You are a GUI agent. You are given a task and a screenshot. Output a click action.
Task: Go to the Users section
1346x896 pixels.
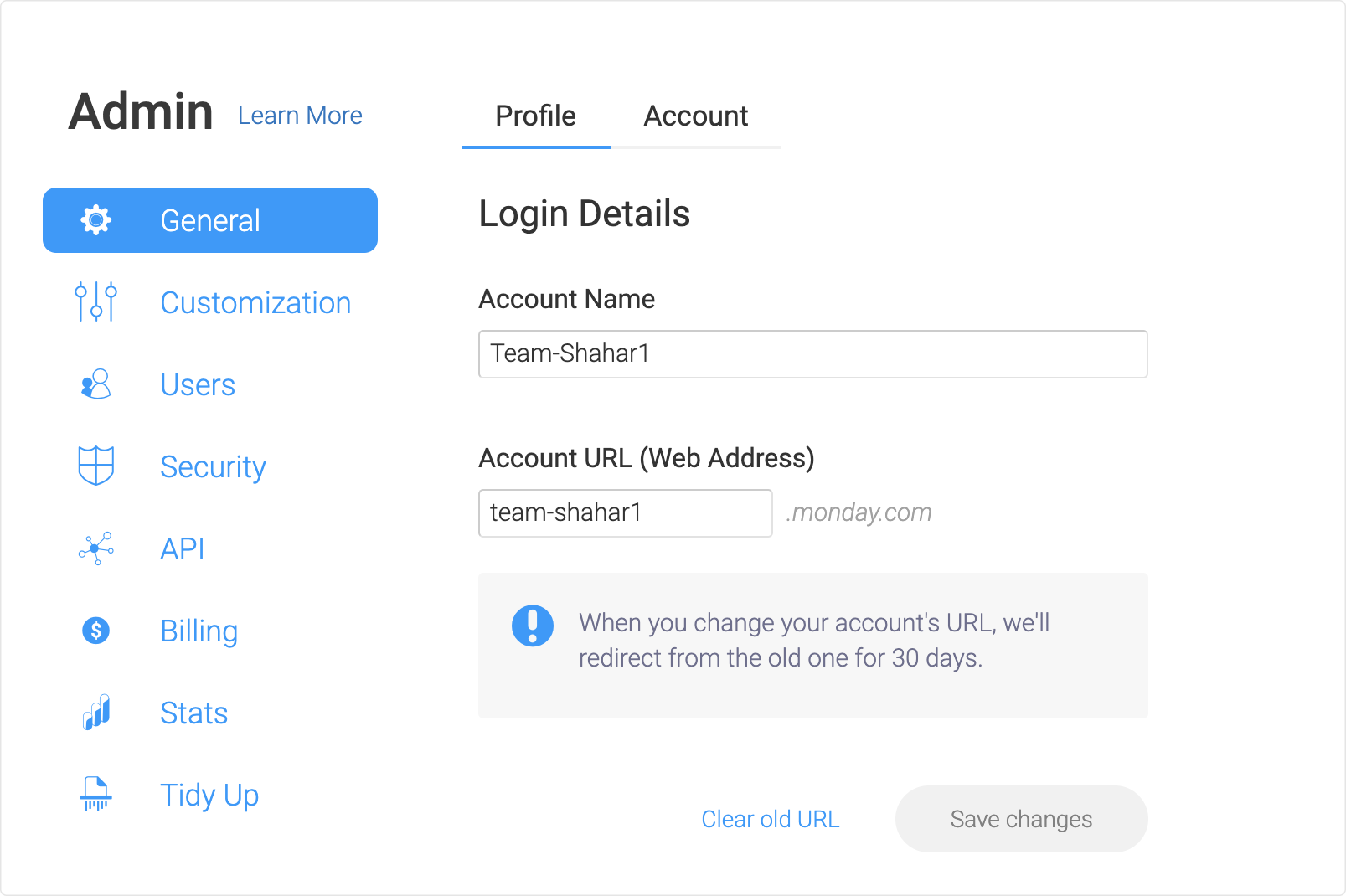(198, 385)
